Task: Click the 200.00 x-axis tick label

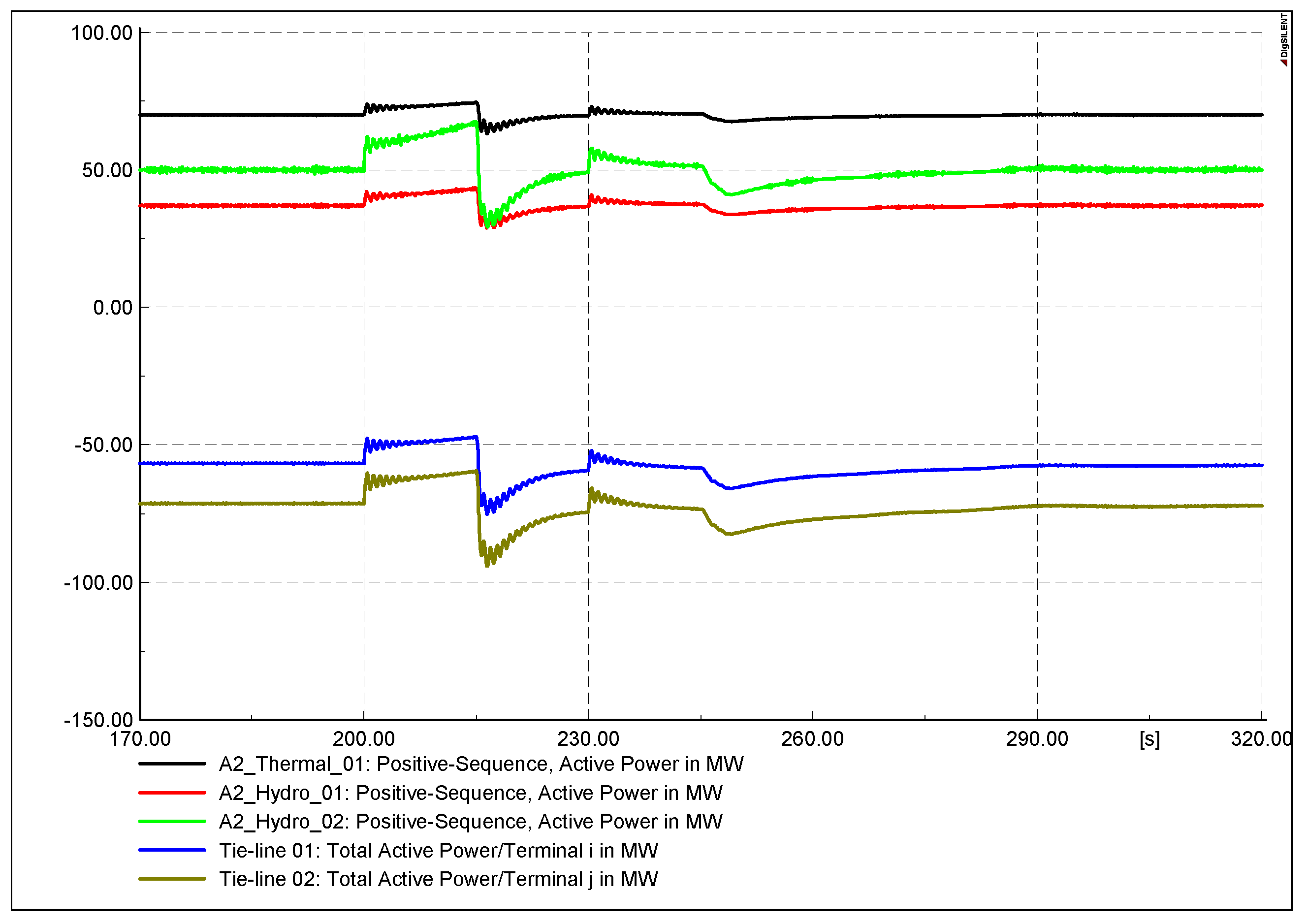Action: 364,739
